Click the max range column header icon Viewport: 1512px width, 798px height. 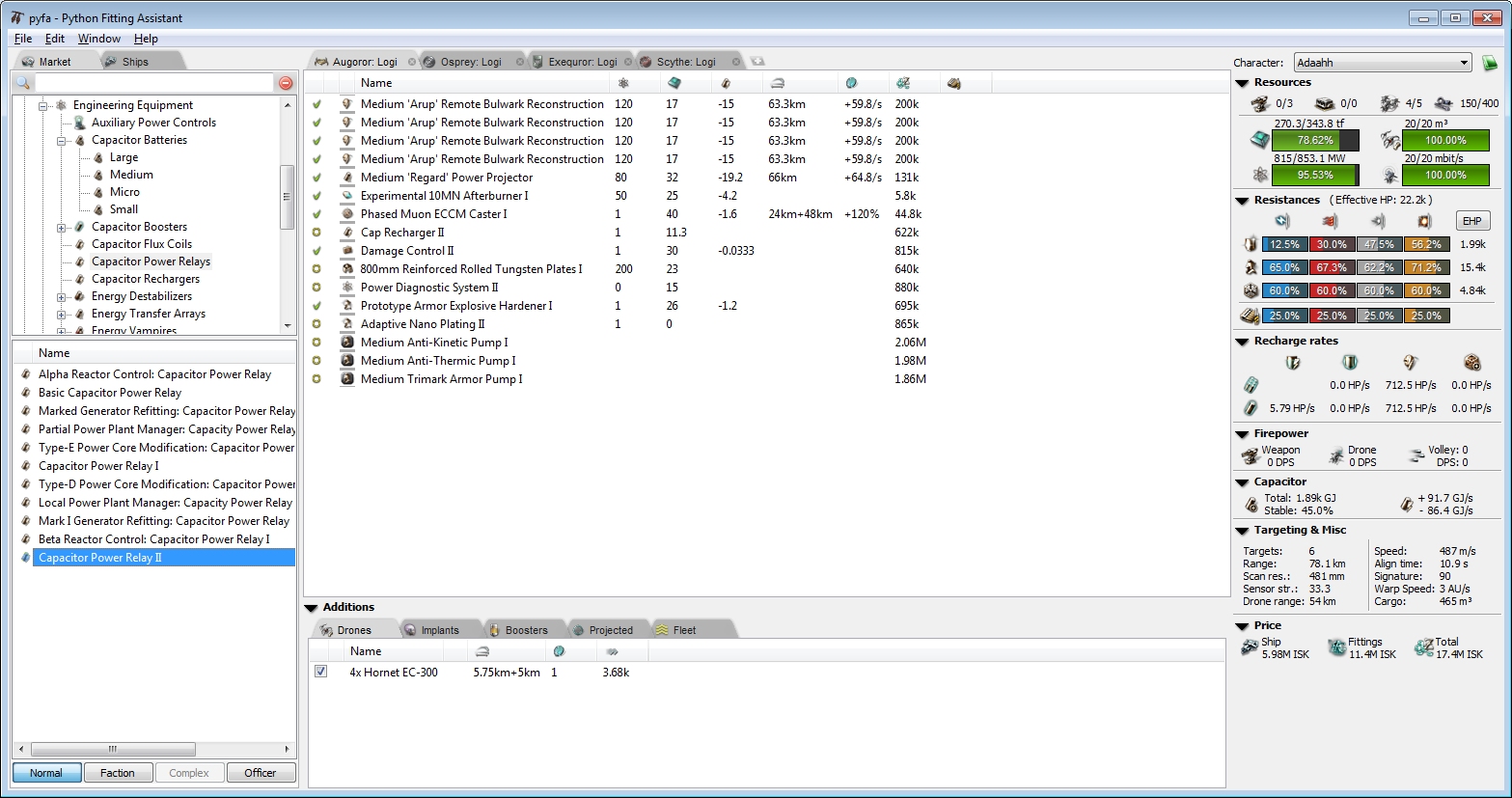[778, 83]
